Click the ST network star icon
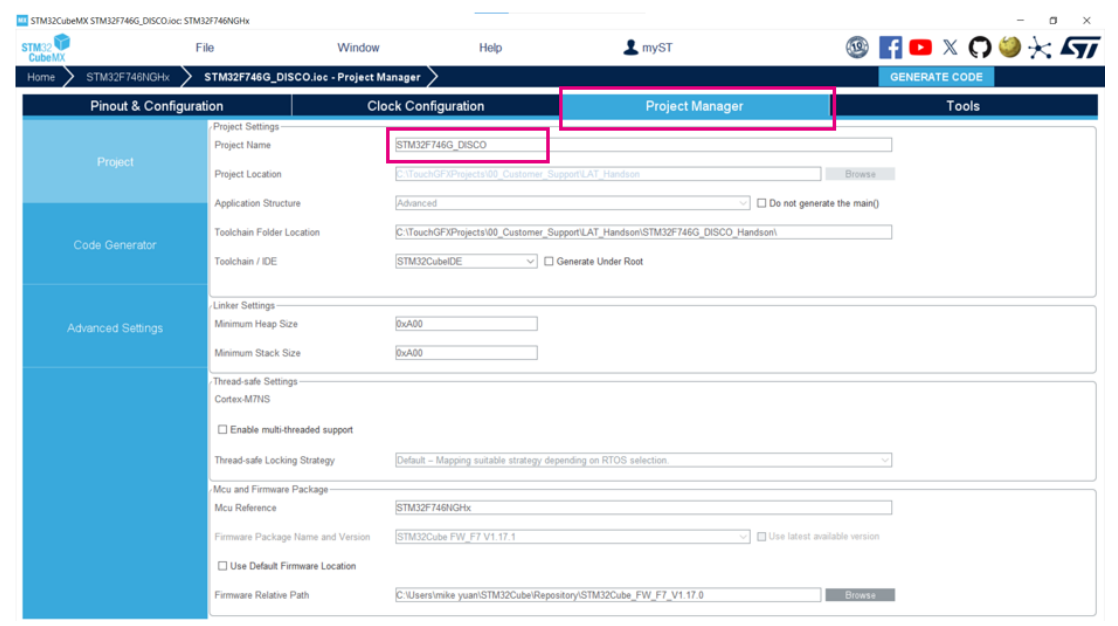This screenshot has height=626, width=1118. pyautogui.click(x=1040, y=48)
